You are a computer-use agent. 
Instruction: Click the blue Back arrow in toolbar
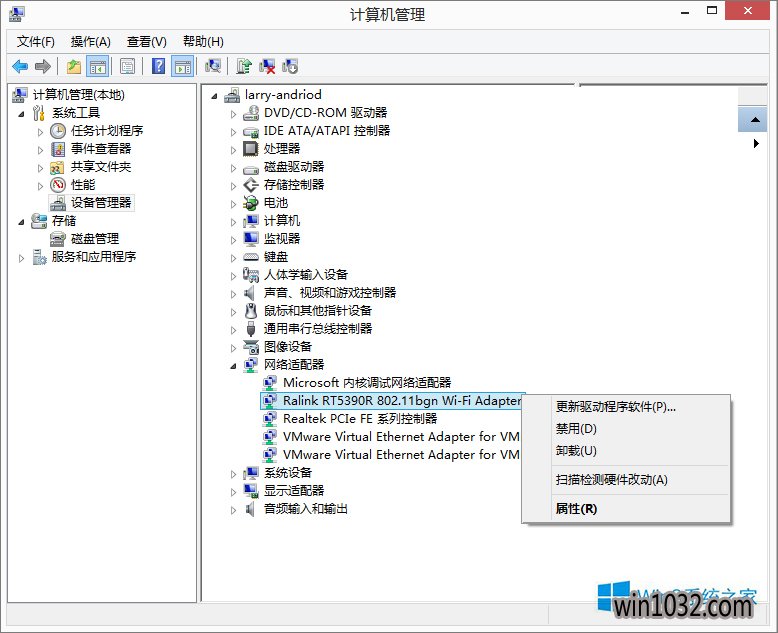click(x=20, y=66)
